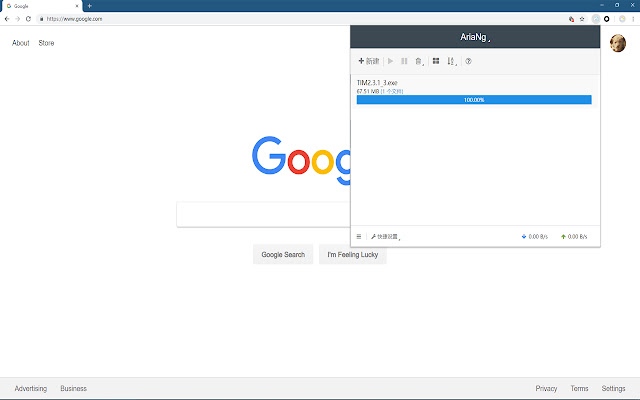Click the Google Search button
The width and height of the screenshot is (640, 400).
pos(283,254)
